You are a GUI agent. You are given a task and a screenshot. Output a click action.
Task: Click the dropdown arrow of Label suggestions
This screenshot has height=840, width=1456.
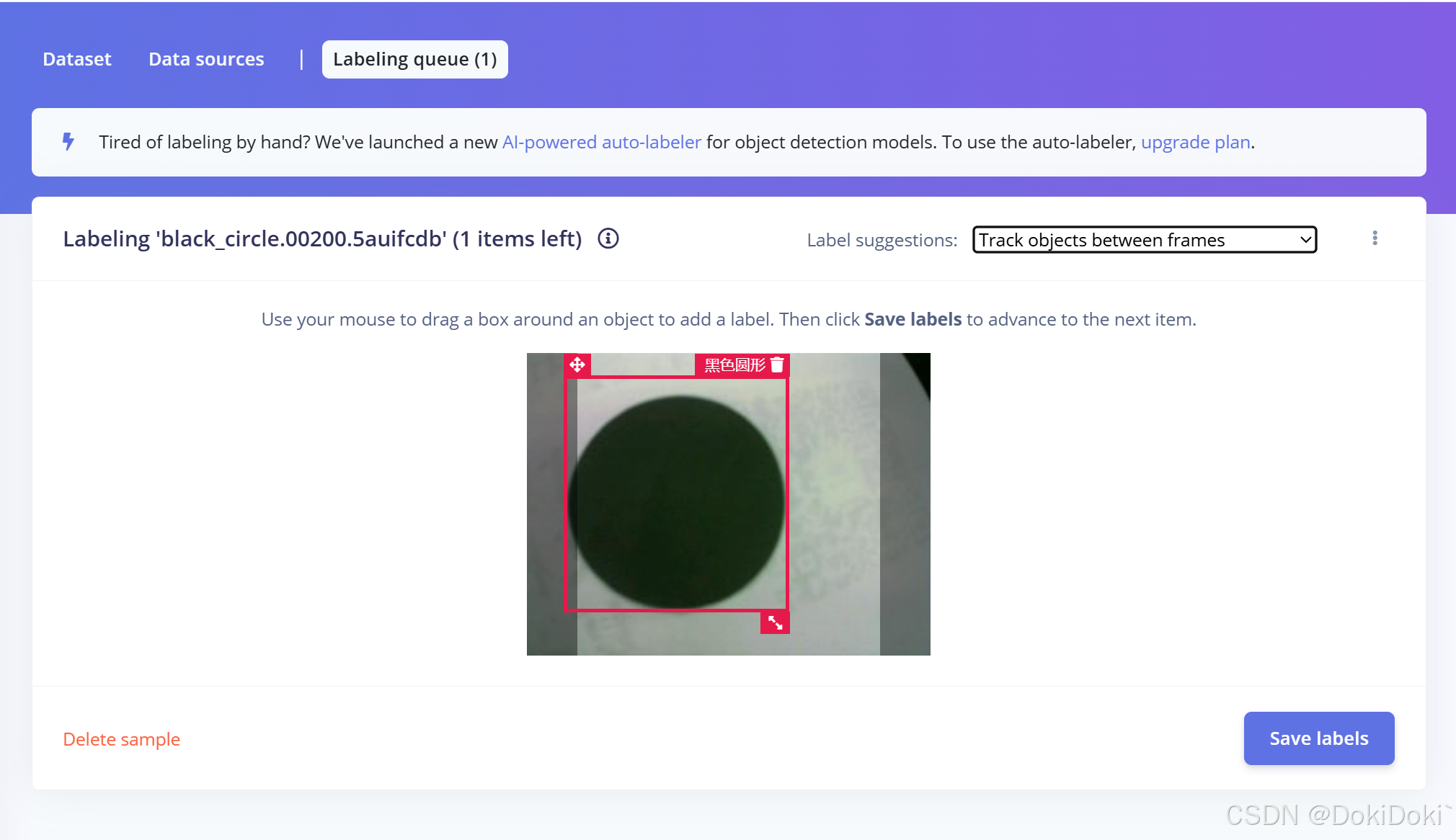pos(1305,240)
